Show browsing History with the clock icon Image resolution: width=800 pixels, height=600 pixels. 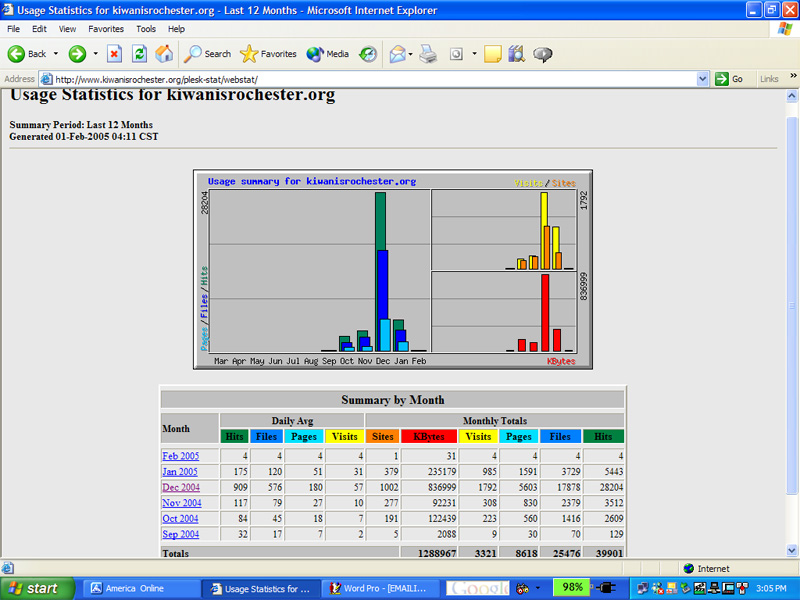pos(368,54)
